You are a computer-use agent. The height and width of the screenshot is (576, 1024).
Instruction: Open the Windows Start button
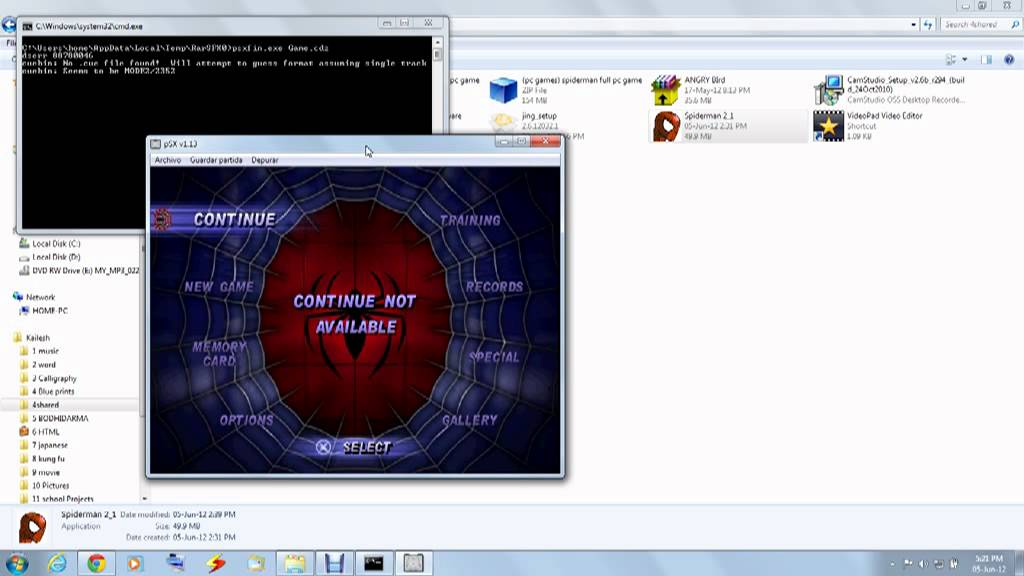coord(16,563)
